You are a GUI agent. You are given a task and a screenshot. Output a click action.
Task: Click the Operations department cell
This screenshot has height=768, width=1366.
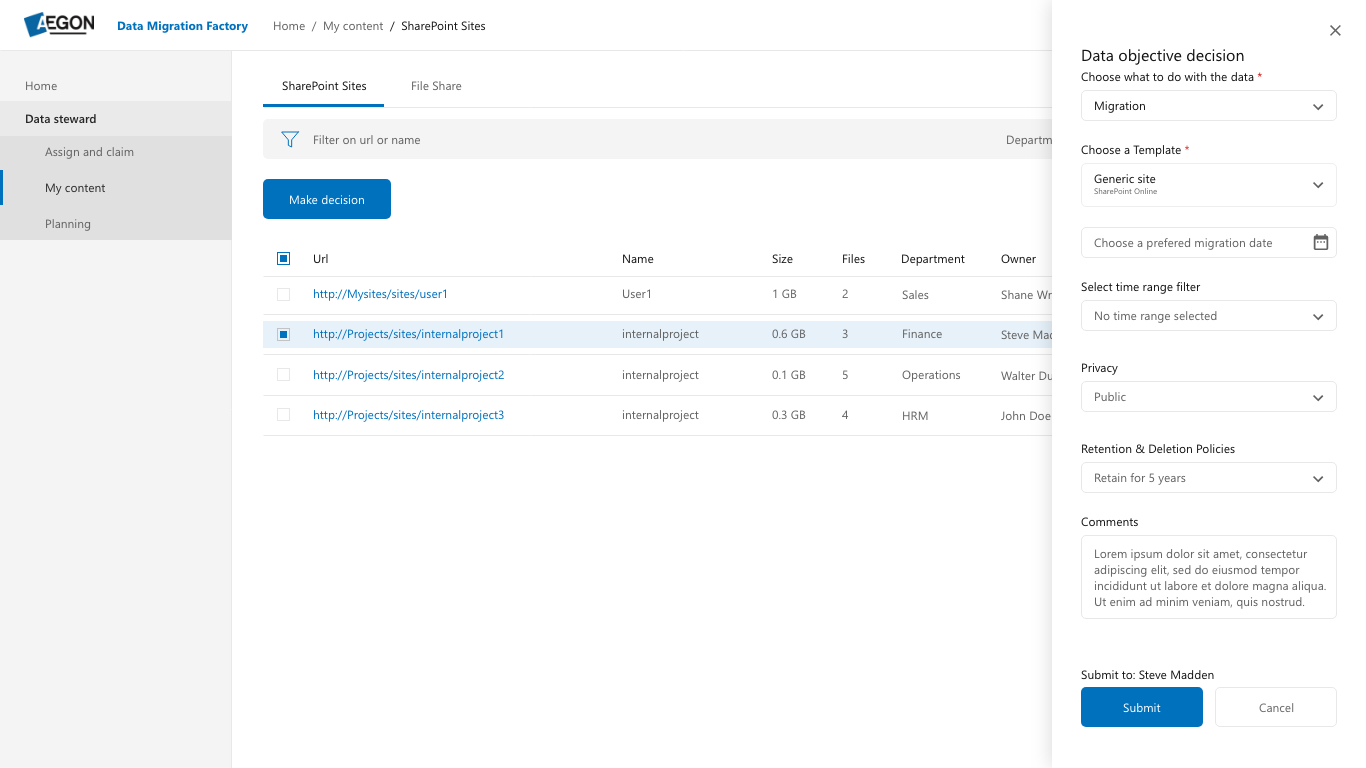(x=930, y=375)
